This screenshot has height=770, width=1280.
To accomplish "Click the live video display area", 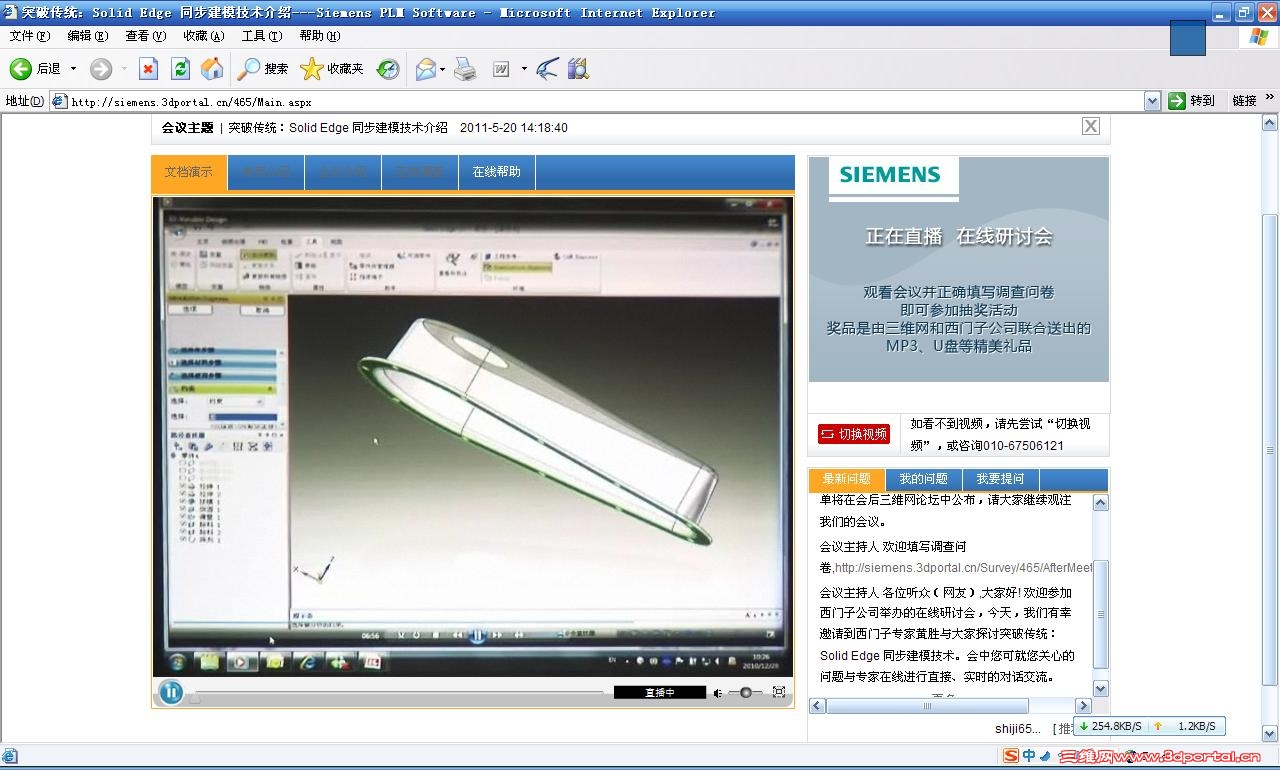I will (x=473, y=435).
